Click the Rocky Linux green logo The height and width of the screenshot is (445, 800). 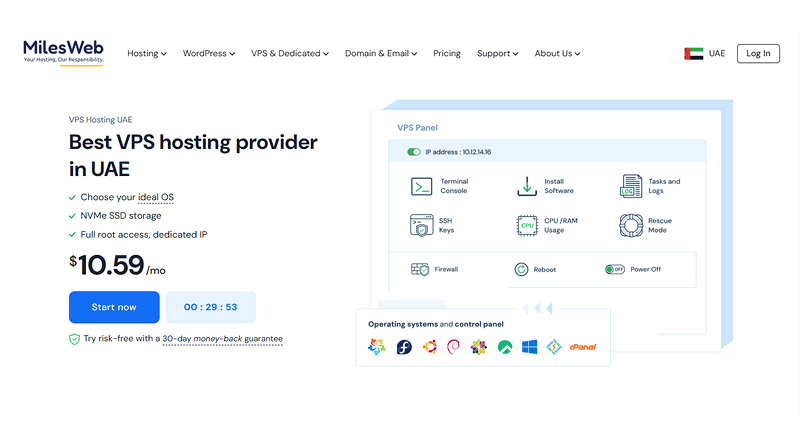click(x=505, y=348)
